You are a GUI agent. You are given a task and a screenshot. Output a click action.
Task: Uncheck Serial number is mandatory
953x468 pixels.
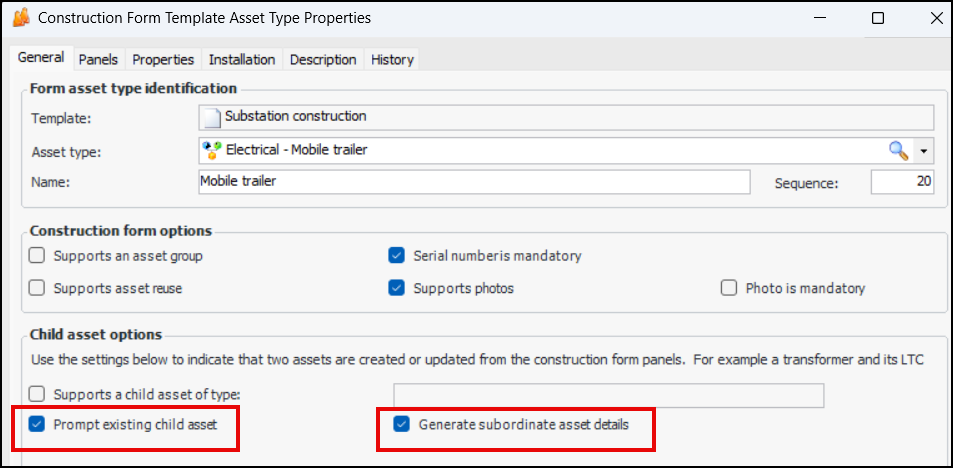coord(396,256)
